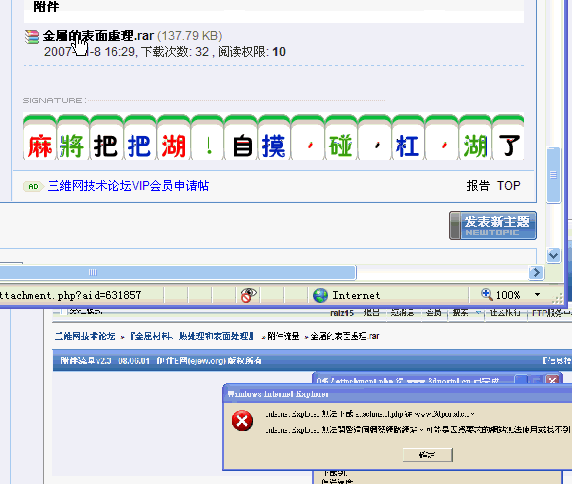Click the Windows Internet Explorer dialog title
The width and height of the screenshot is (572, 484).
coord(278,394)
